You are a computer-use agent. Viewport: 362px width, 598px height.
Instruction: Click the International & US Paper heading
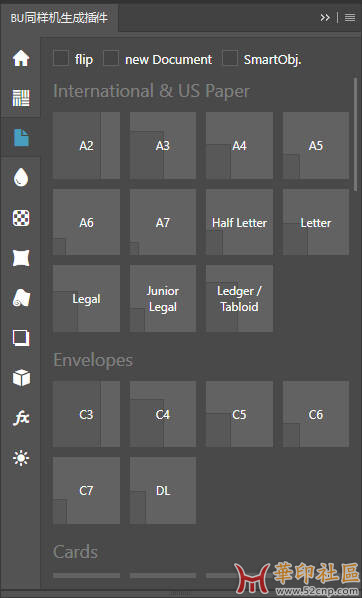(151, 92)
